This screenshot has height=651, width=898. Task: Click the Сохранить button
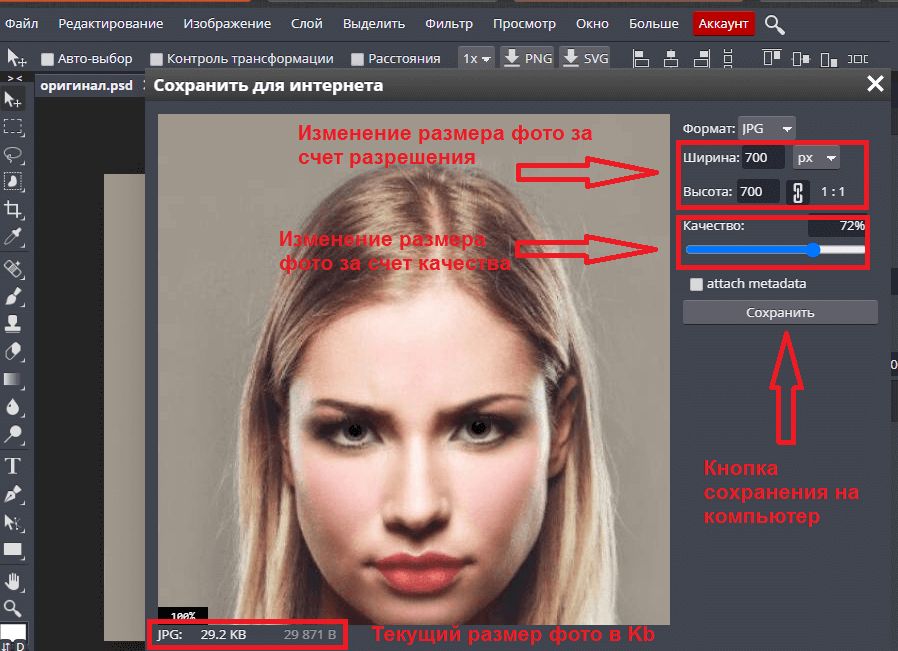[780, 313]
